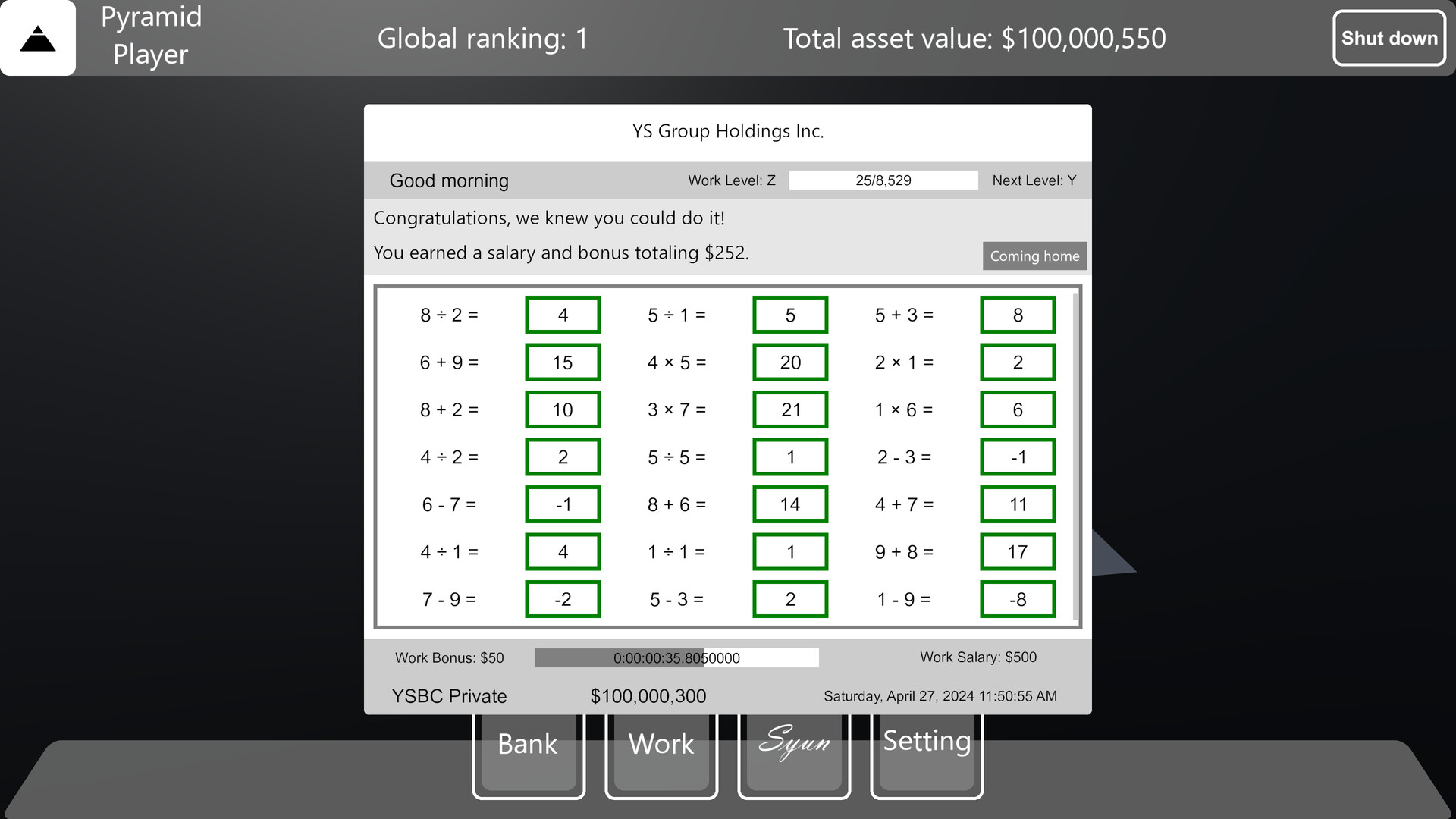This screenshot has height=819, width=1456.
Task: Click the Pyramid Player triangle logo
Action: click(37, 37)
